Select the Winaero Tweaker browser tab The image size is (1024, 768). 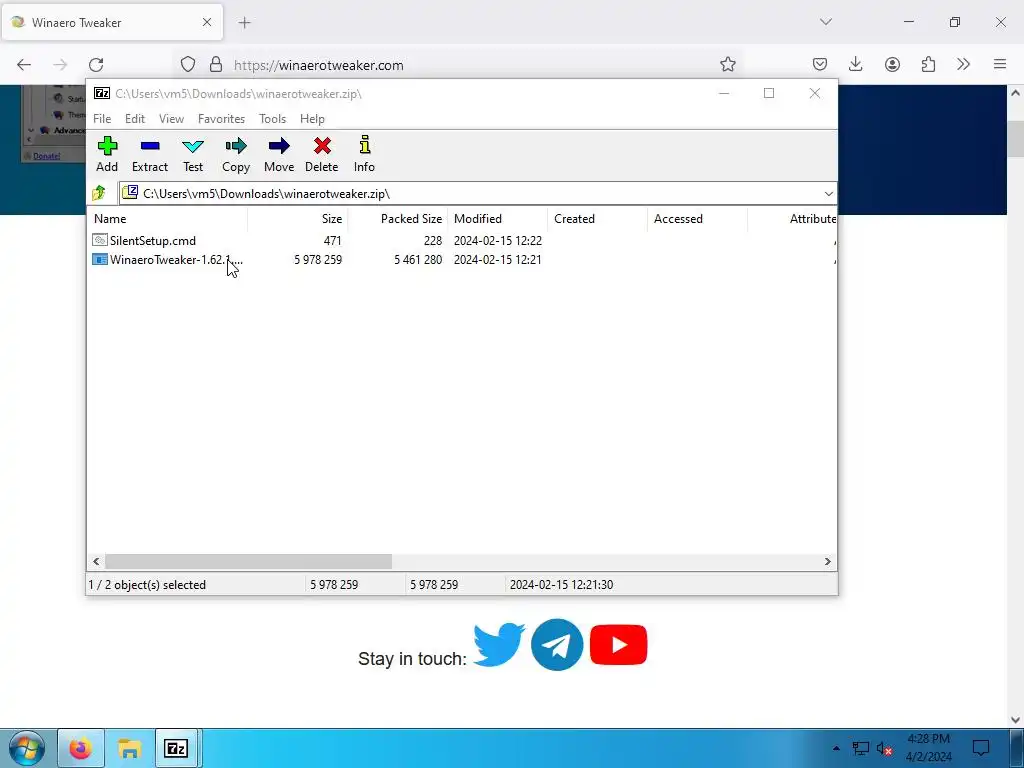112,22
